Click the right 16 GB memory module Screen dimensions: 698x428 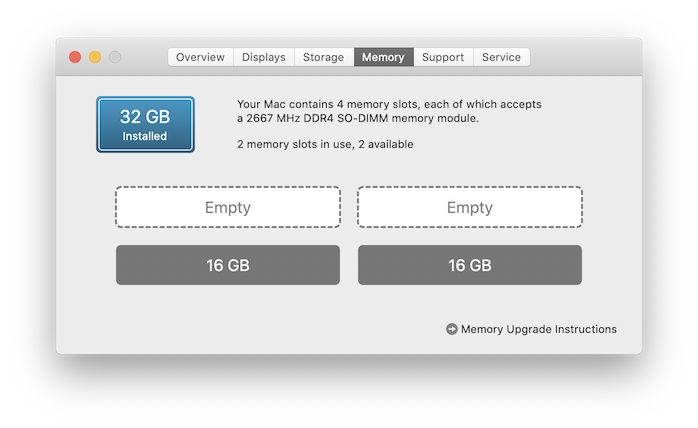(x=470, y=265)
